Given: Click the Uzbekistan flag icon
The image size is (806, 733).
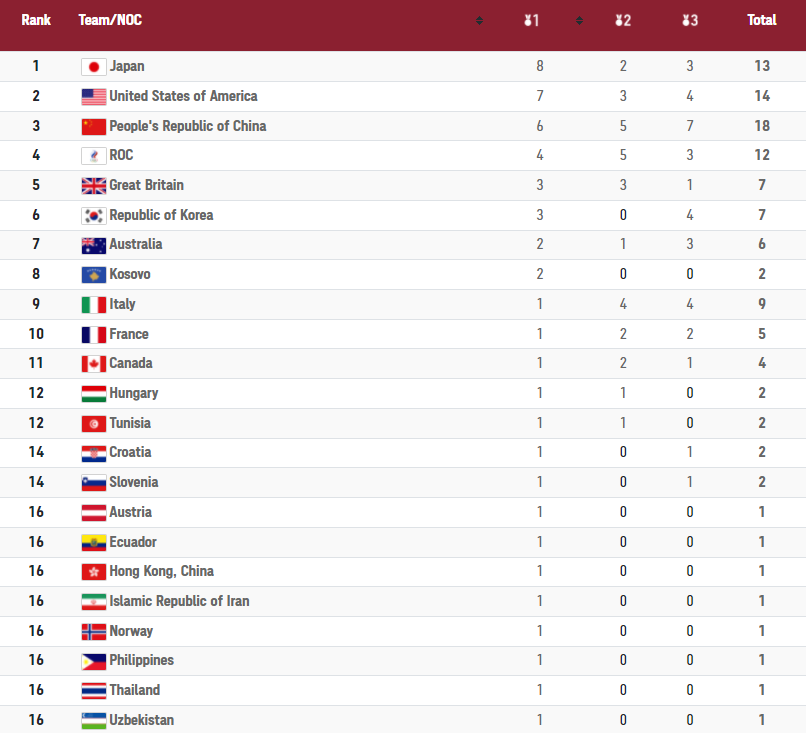Looking at the screenshot, I should pos(94,721).
